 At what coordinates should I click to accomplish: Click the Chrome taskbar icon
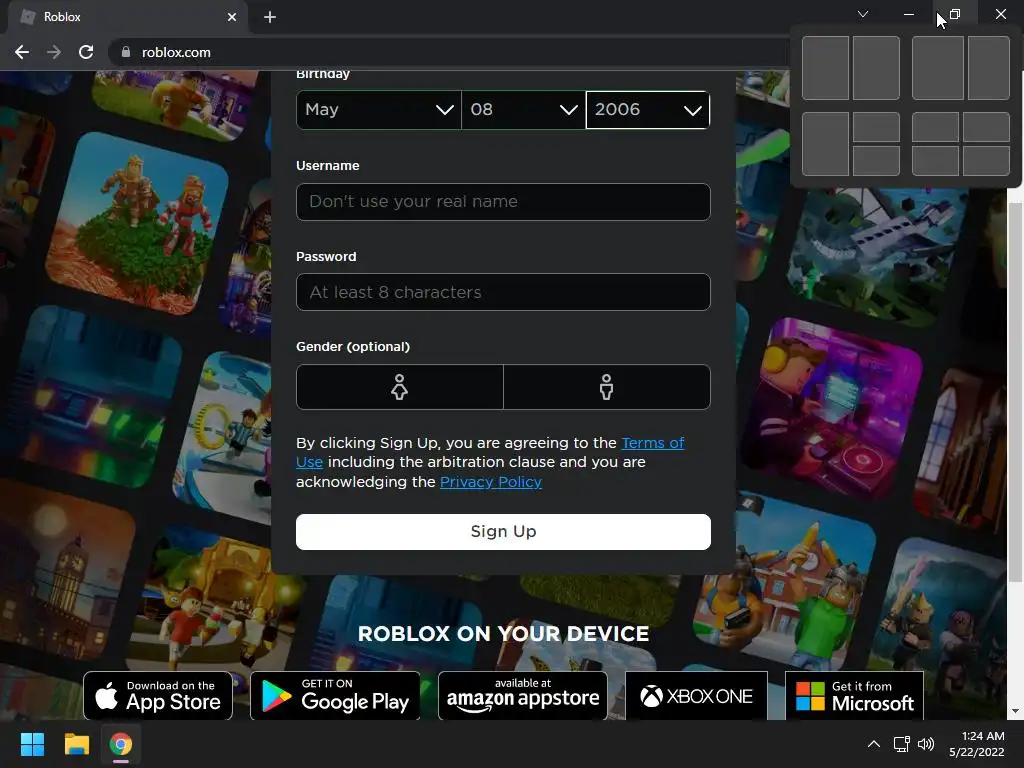(121, 744)
